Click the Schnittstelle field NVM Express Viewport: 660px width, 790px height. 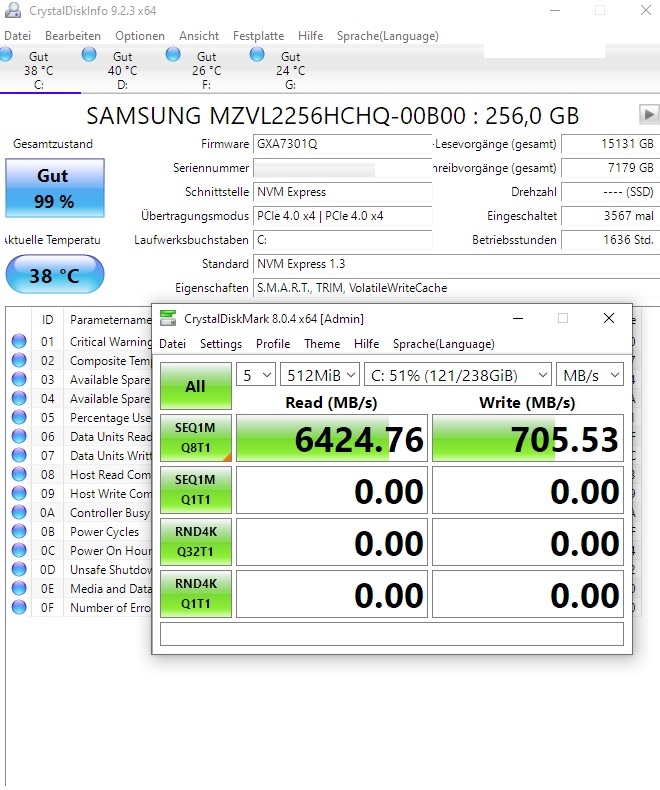(343, 192)
